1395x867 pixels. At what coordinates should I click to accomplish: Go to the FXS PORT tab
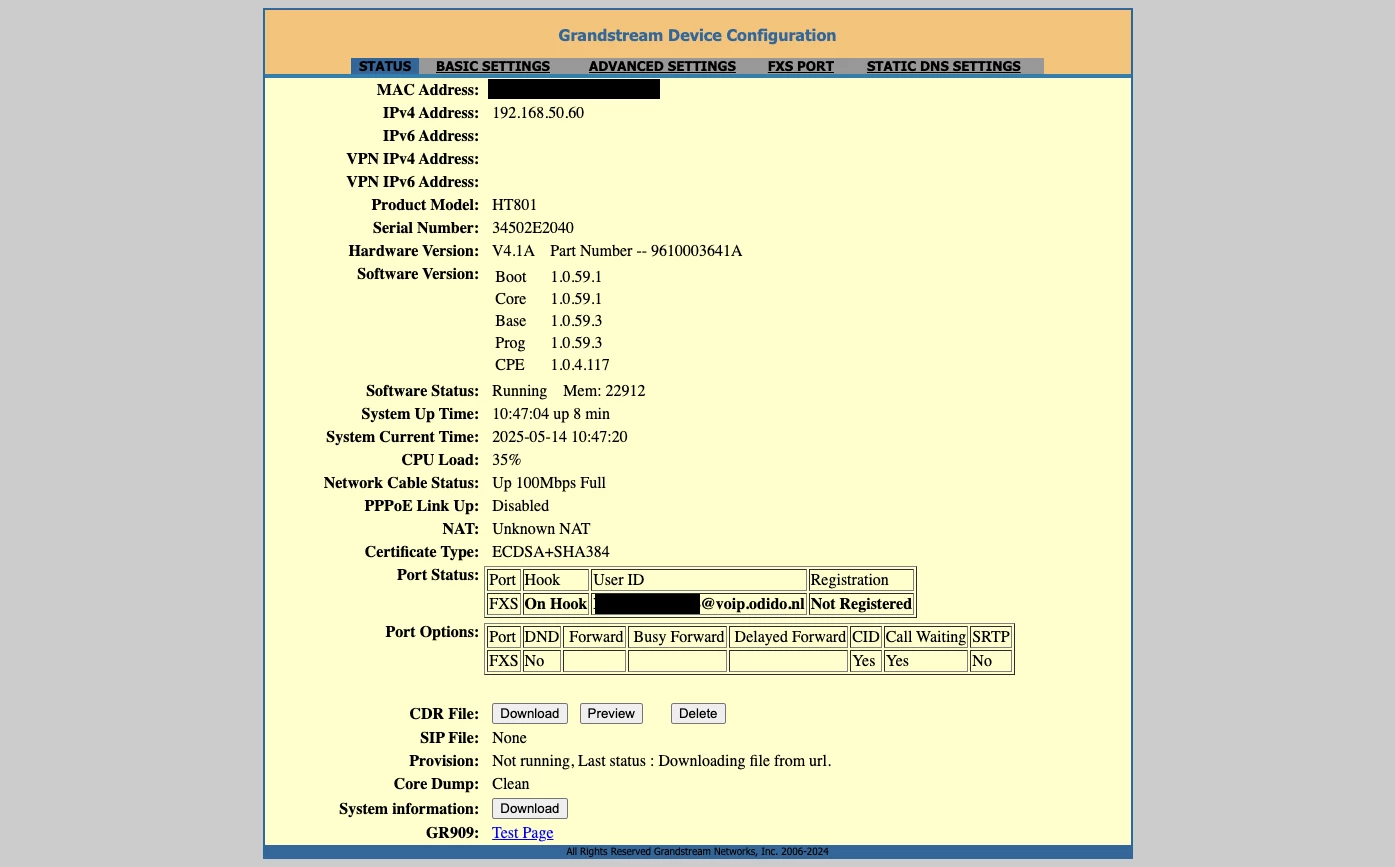point(801,66)
